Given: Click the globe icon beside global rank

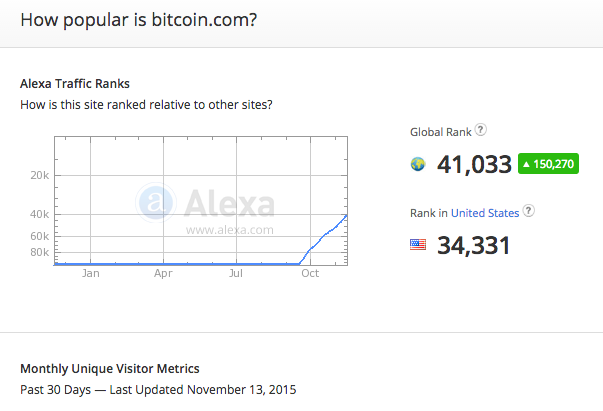Looking at the screenshot, I should (418, 164).
